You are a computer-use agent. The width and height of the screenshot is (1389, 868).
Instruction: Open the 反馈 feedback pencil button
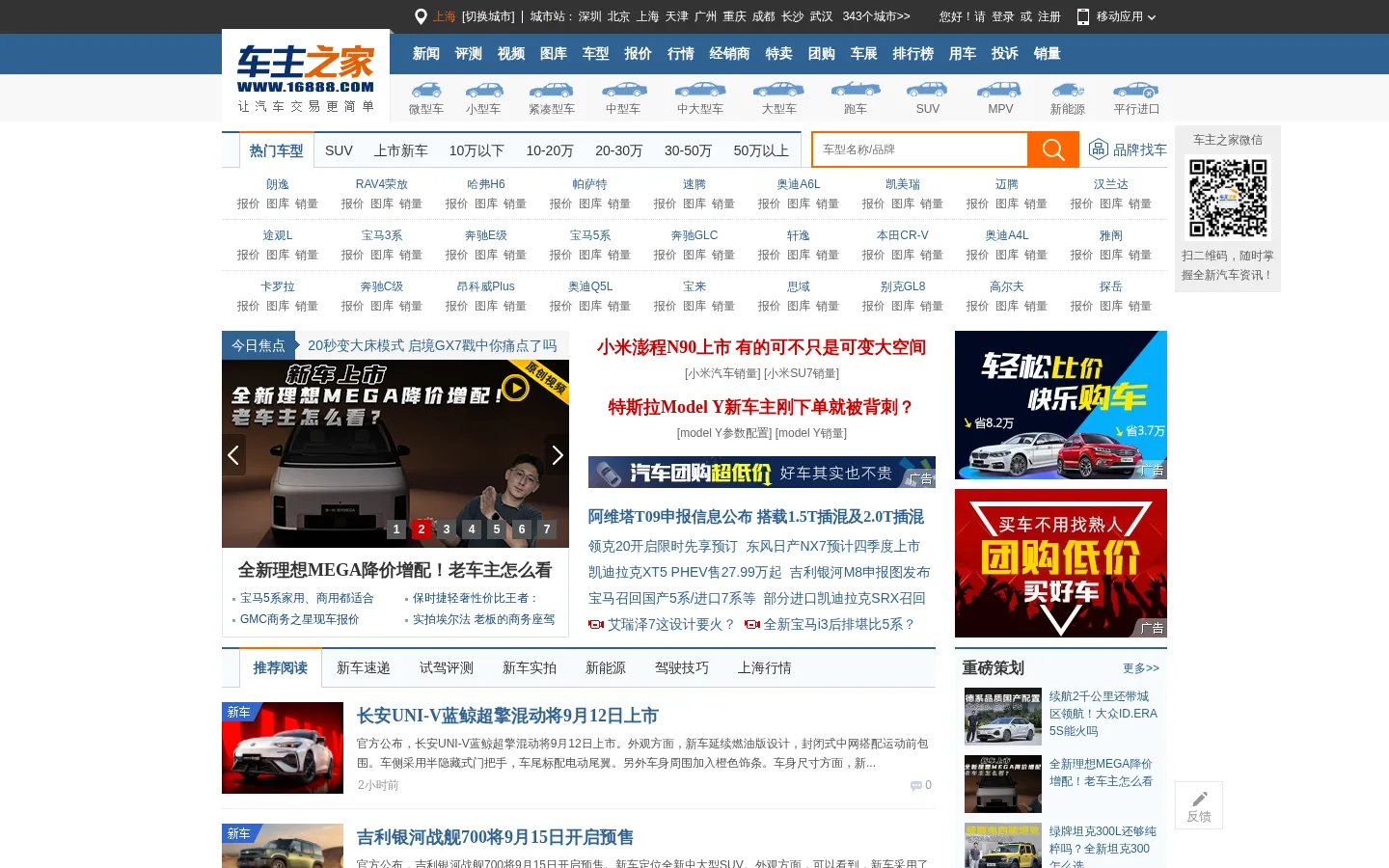[1199, 805]
